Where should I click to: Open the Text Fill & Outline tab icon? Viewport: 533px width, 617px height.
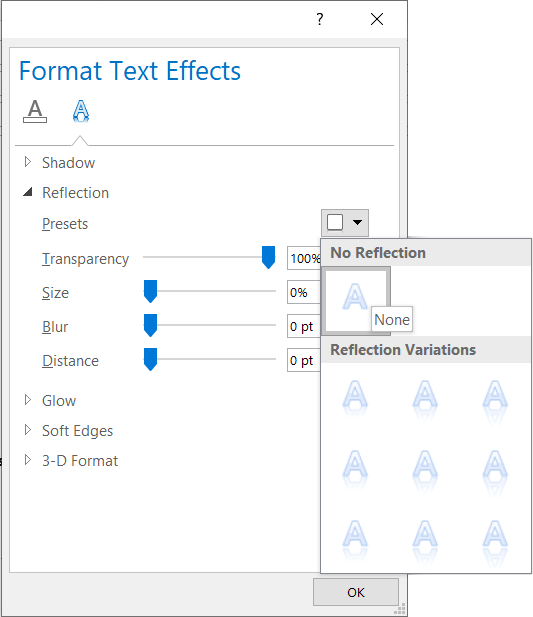point(35,111)
